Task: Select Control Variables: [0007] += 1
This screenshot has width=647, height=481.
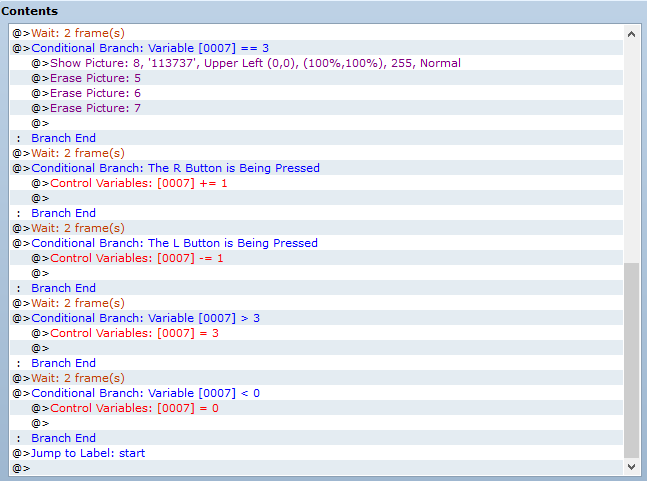Action: (x=316, y=183)
